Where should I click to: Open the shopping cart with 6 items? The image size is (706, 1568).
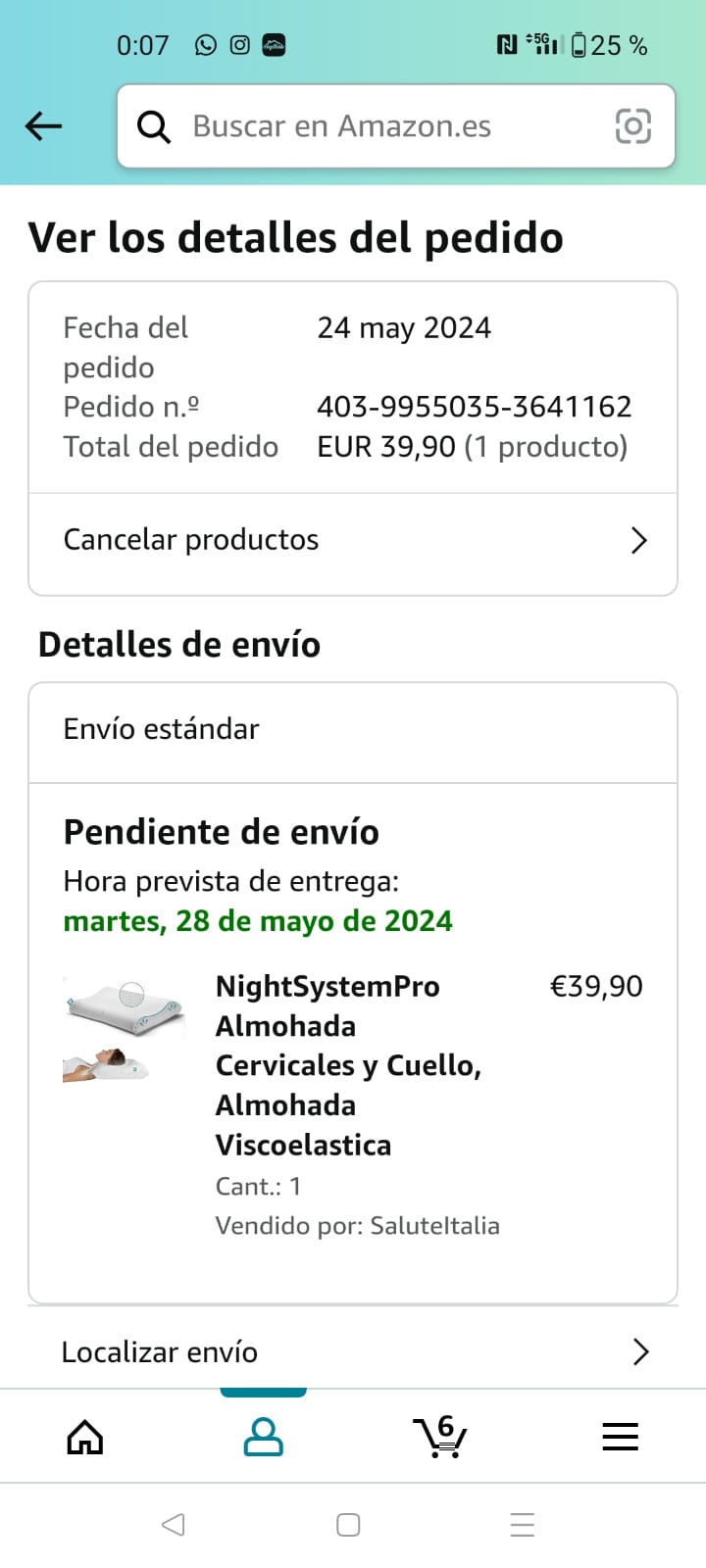tap(440, 1438)
